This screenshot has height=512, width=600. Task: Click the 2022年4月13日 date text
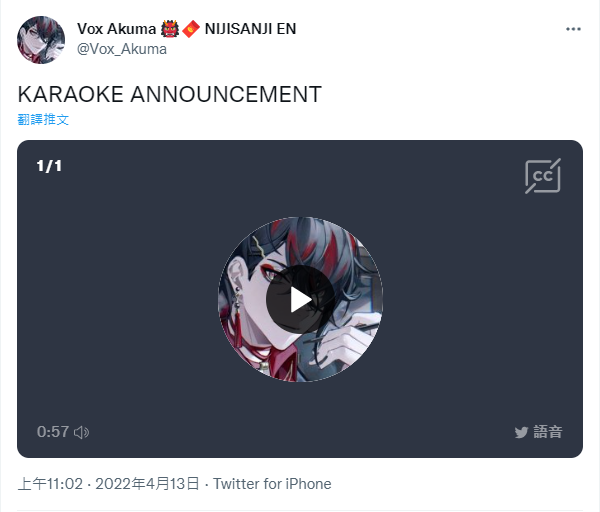[147, 484]
